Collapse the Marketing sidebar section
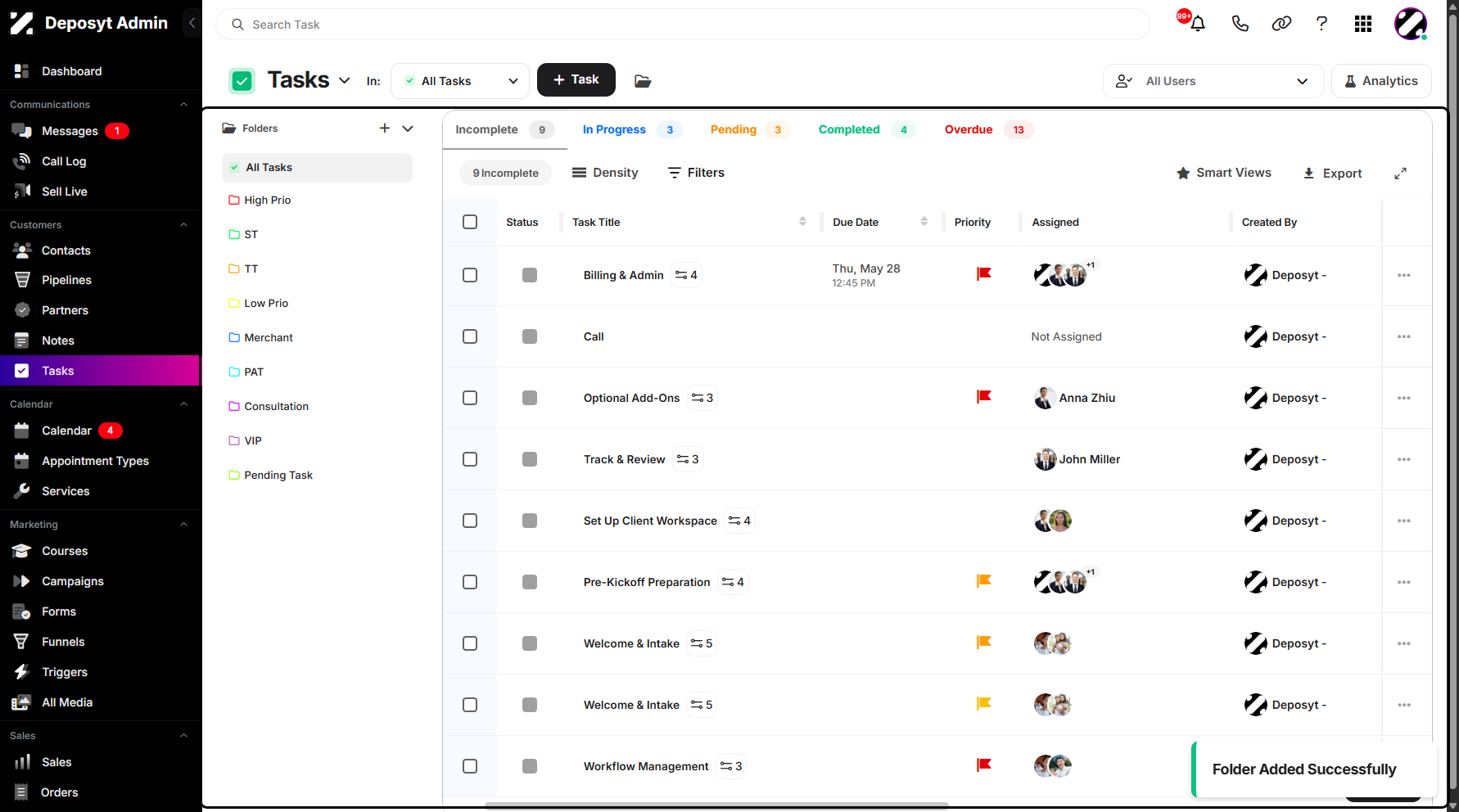The height and width of the screenshot is (812, 1459). coord(184,525)
